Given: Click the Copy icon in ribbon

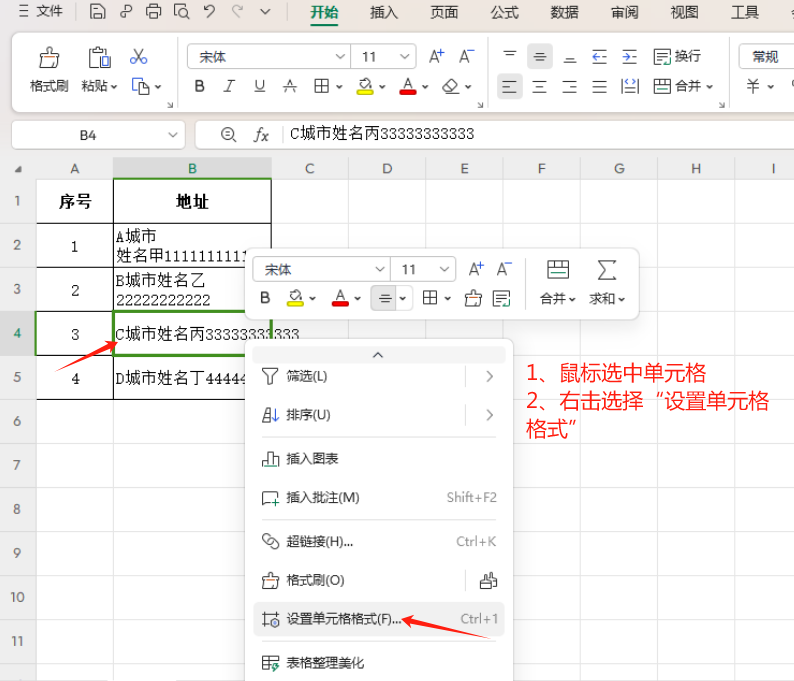Looking at the screenshot, I should click(x=140, y=86).
